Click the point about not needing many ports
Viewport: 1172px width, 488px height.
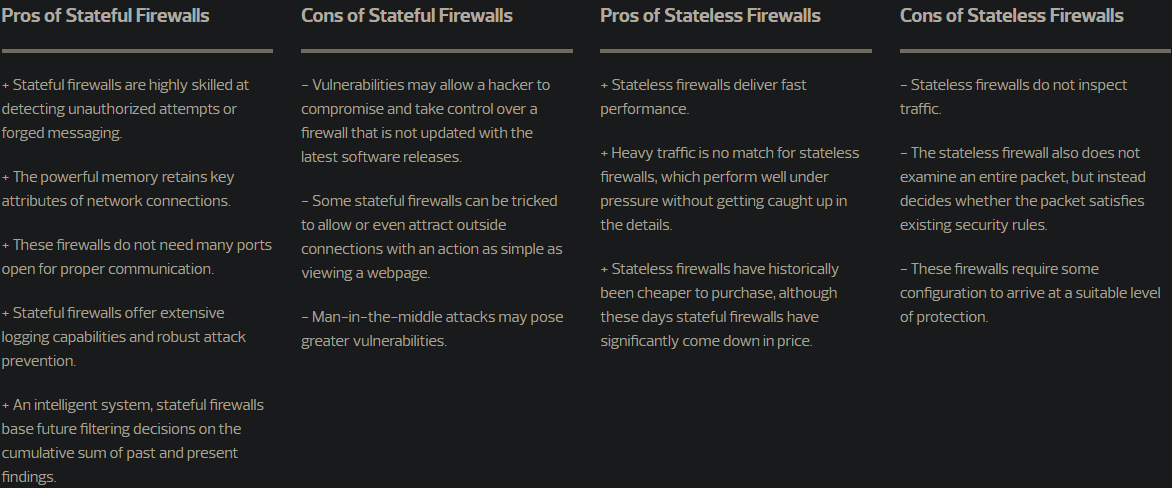click(x=136, y=256)
